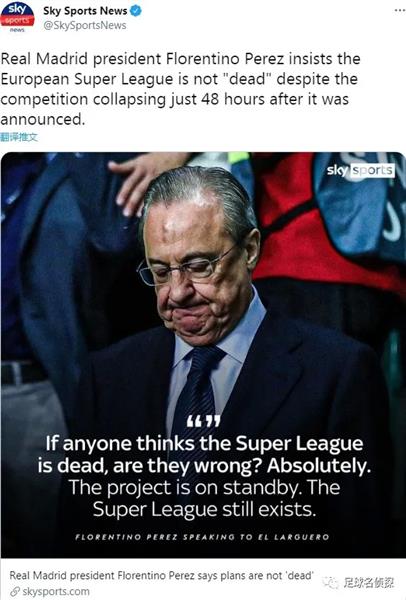This screenshot has width=406, height=600.
Task: Open the skysports.com domain link
Action: point(56,592)
